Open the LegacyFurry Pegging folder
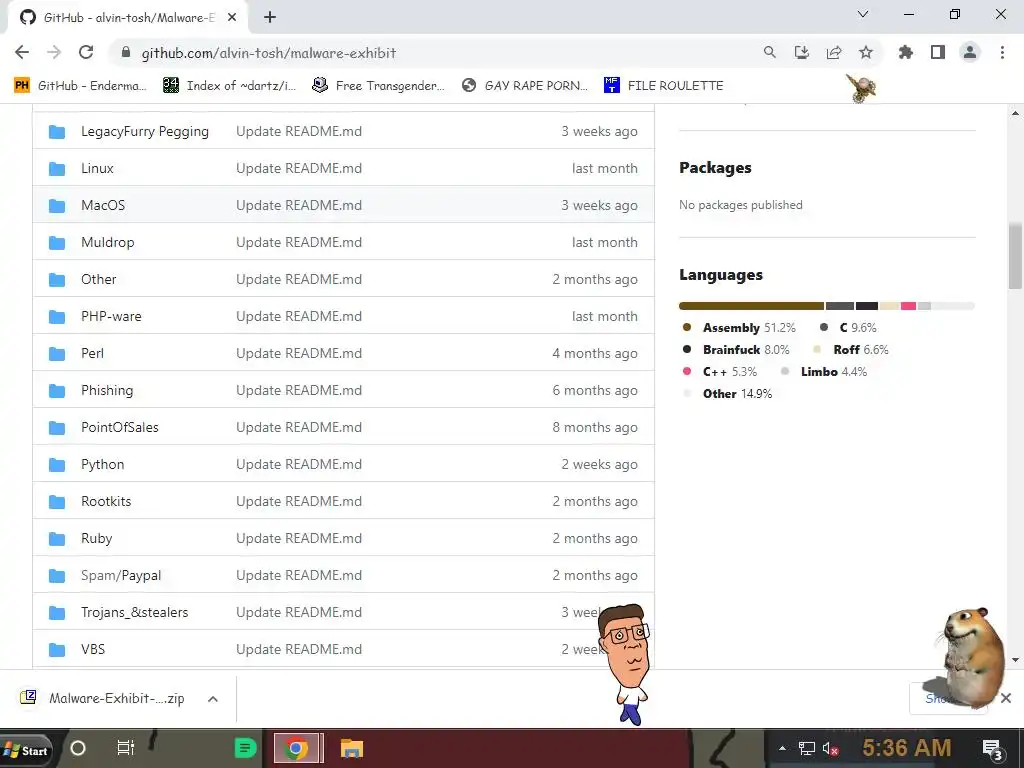 pos(145,131)
